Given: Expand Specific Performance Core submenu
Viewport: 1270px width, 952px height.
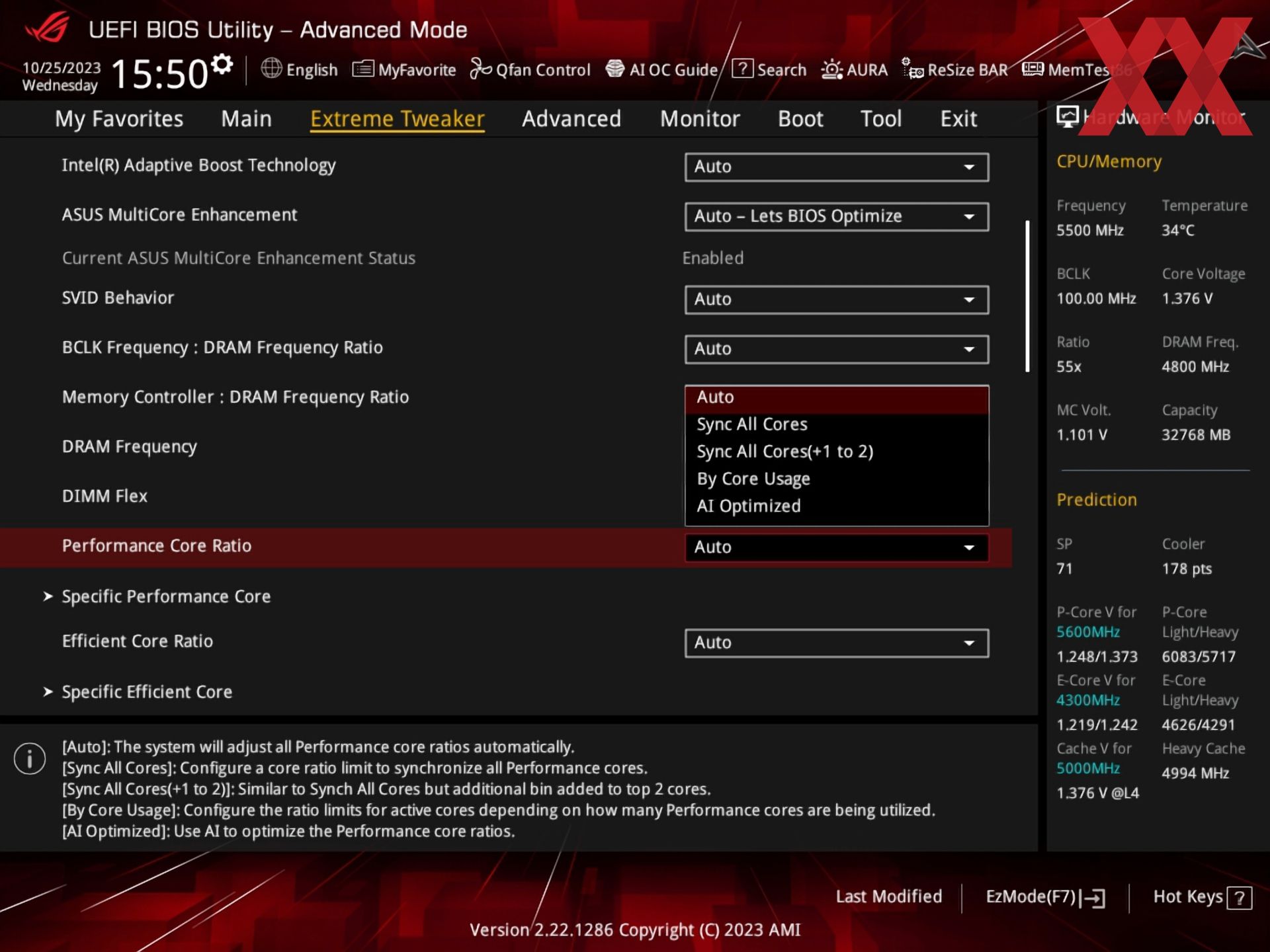Looking at the screenshot, I should 166,596.
